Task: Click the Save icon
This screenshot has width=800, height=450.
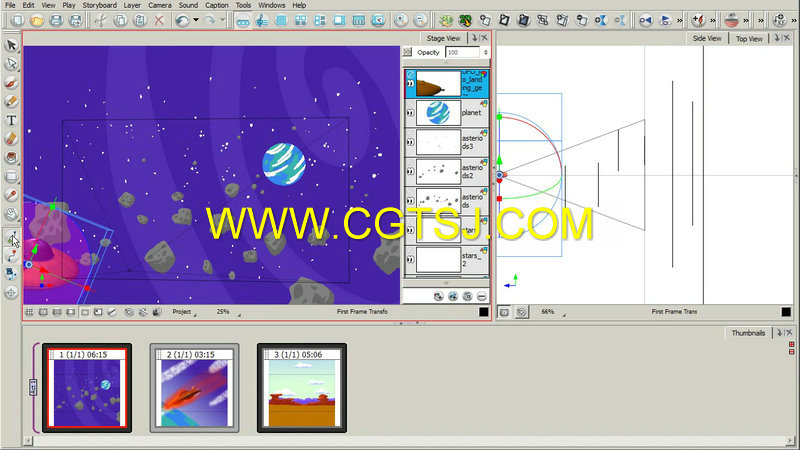Action: (x=56, y=20)
